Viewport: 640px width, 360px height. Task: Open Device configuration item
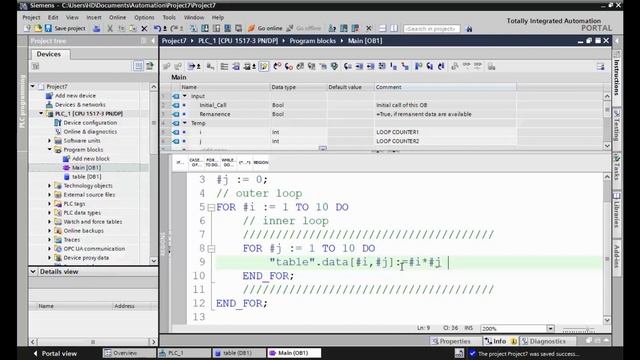(90, 122)
